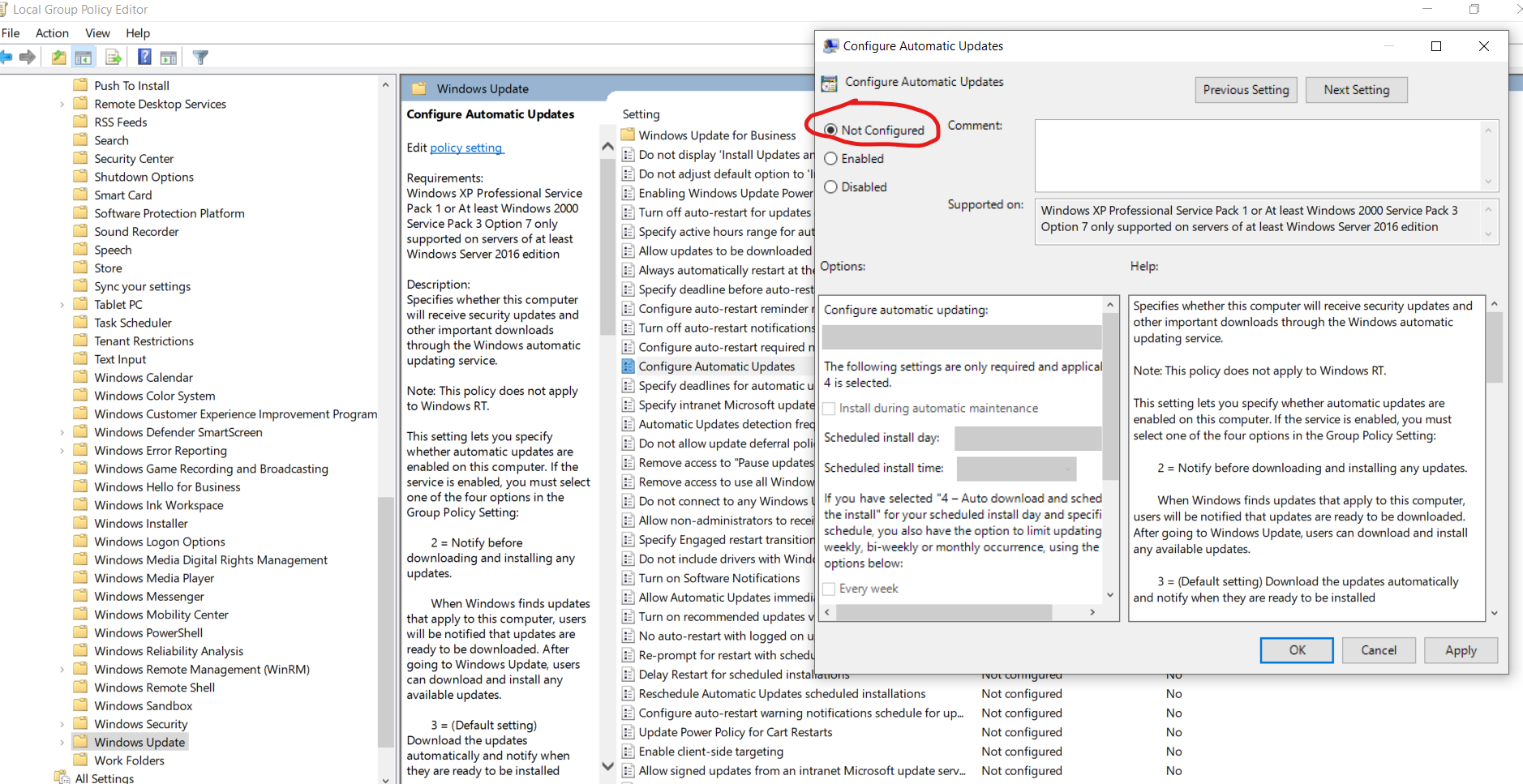Click the folder icon next to Windows Update tree node
Image resolution: width=1523 pixels, height=784 pixels.
click(80, 742)
